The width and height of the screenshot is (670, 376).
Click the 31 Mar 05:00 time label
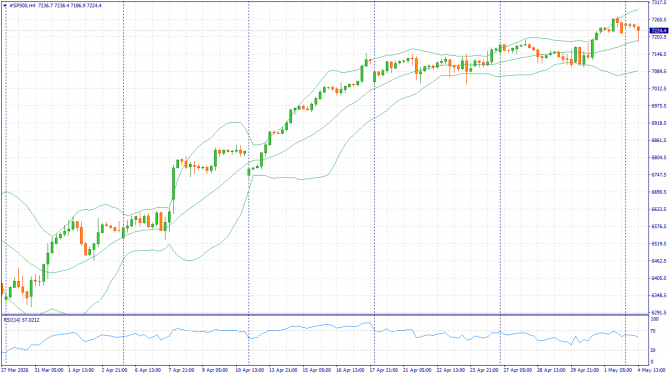49,370
